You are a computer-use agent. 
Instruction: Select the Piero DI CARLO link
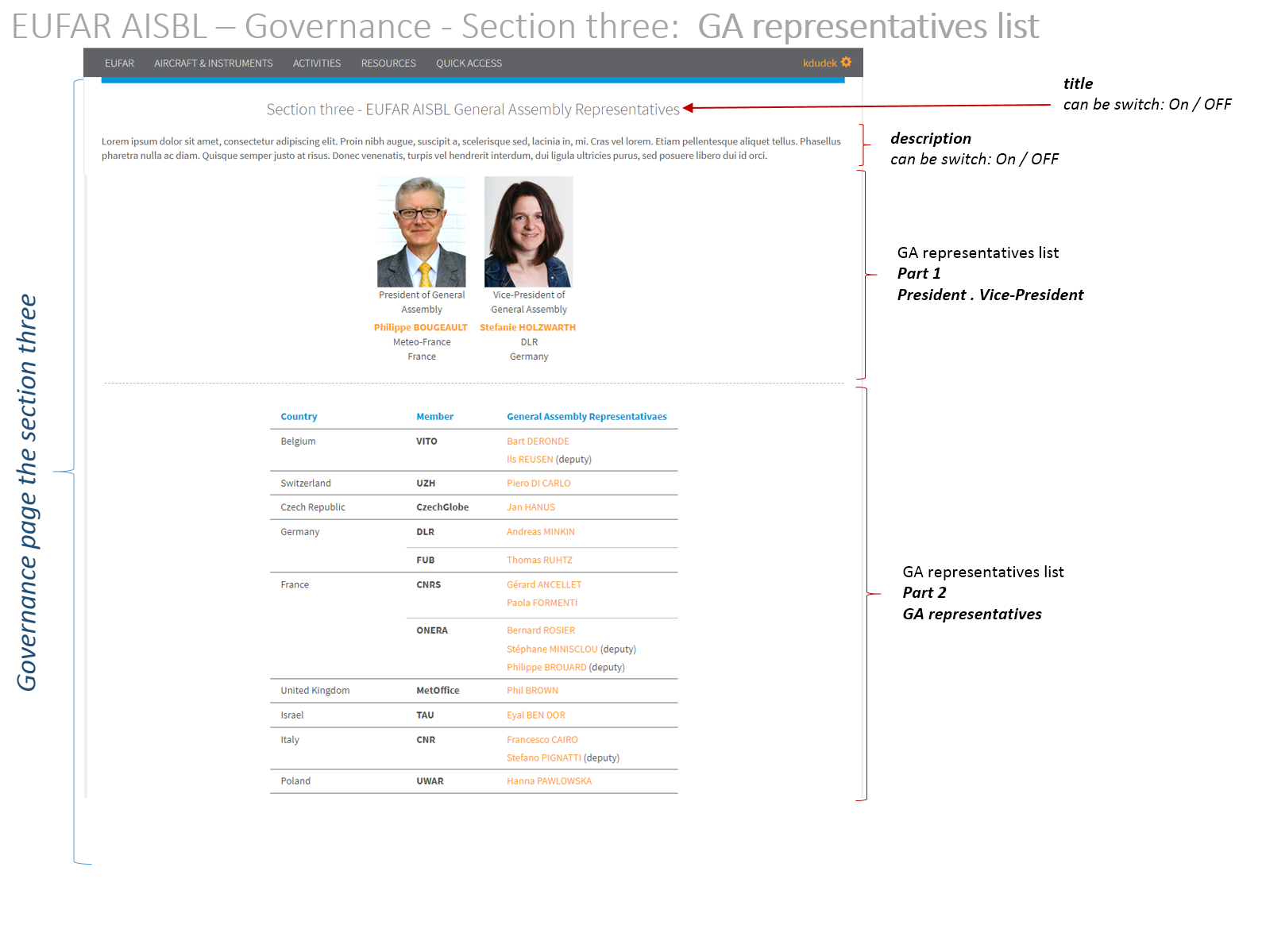[538, 484]
